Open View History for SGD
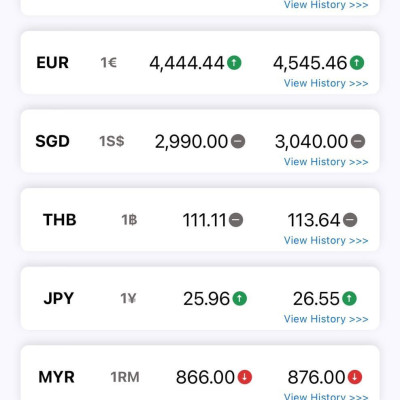The height and width of the screenshot is (400, 400). point(326,162)
